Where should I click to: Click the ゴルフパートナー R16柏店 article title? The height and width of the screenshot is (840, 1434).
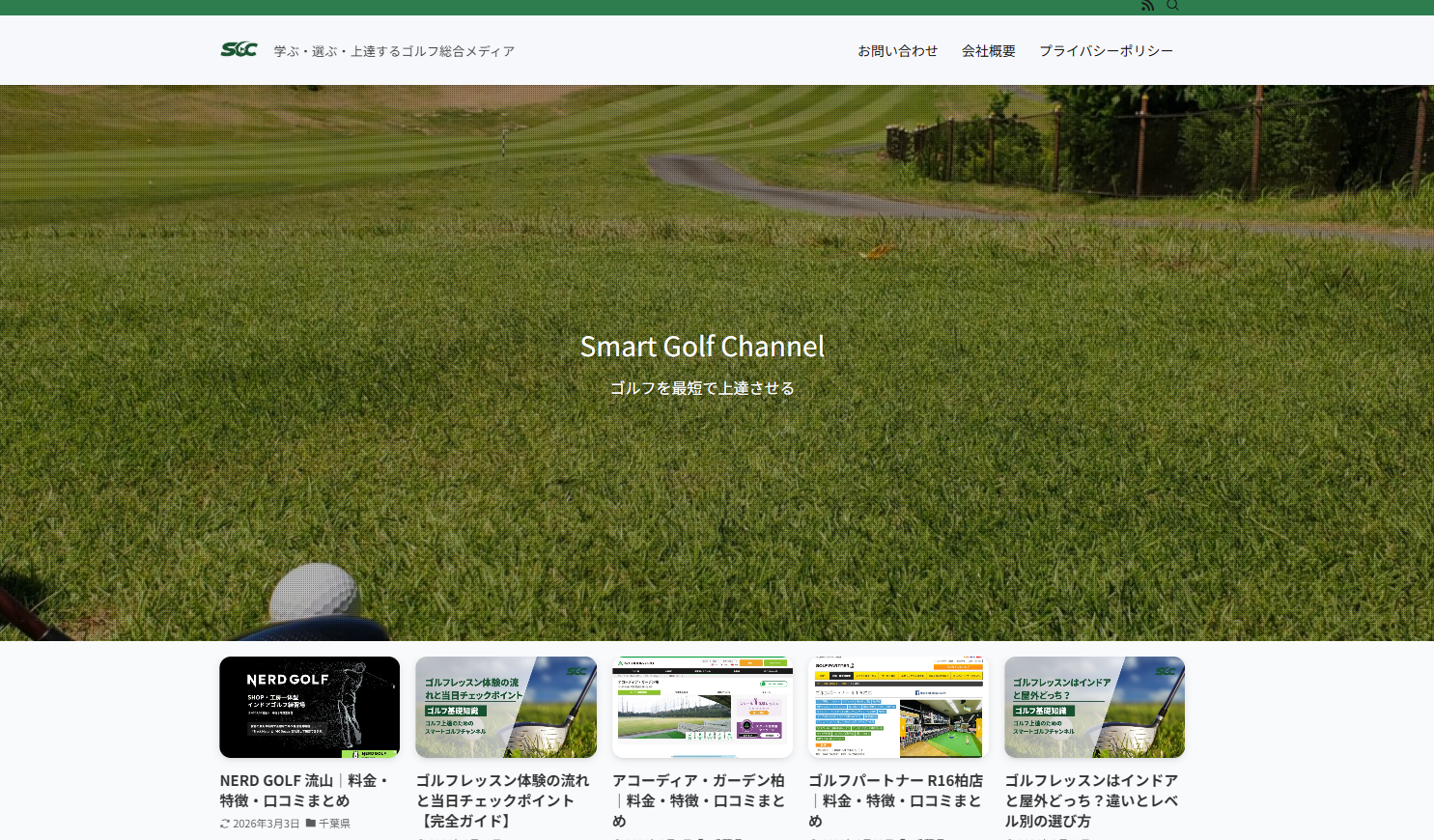pyautogui.click(x=895, y=799)
